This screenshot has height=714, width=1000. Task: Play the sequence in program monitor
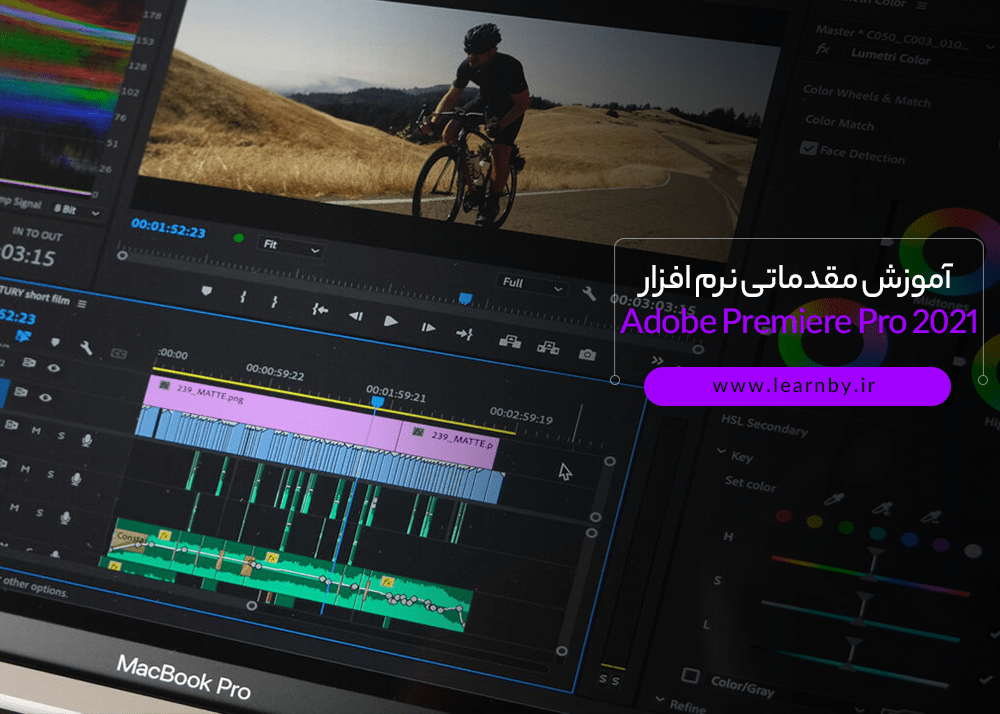click(390, 321)
